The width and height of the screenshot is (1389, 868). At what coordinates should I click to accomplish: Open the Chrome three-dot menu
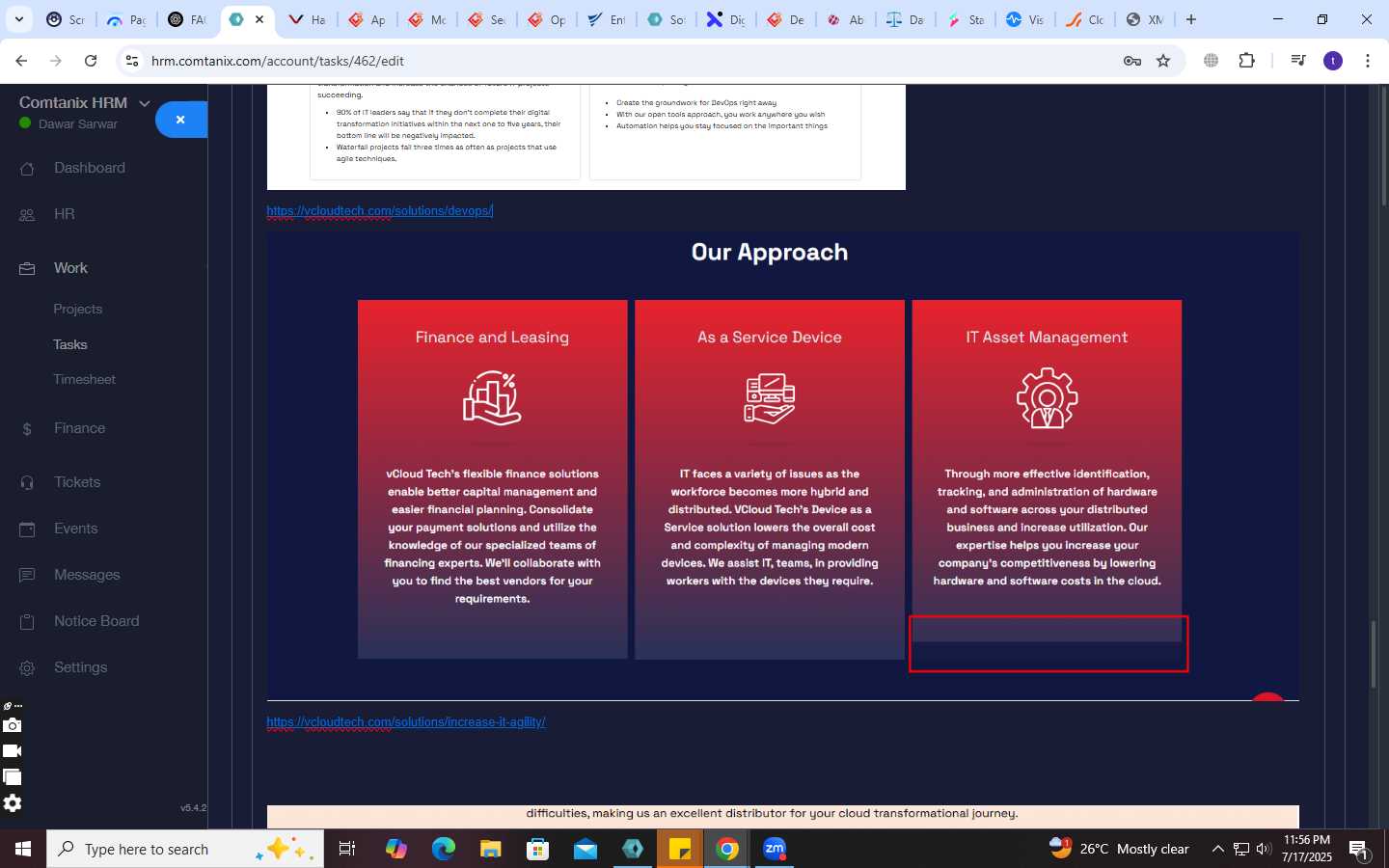[1368, 61]
